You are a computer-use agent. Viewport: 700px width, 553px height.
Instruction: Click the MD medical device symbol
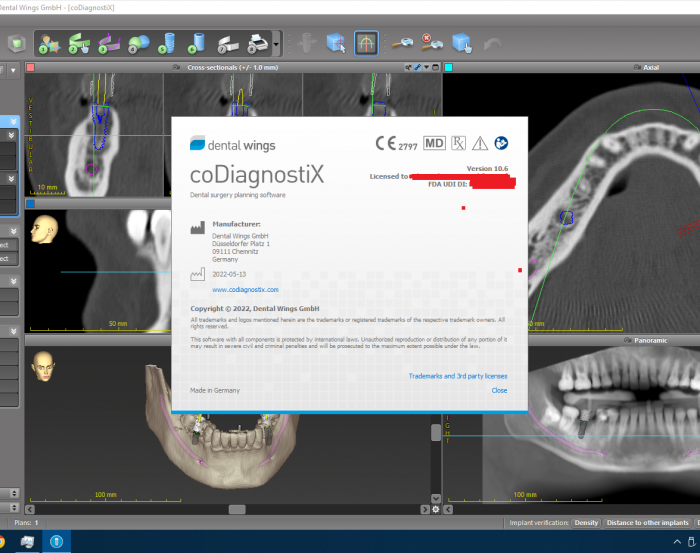click(x=434, y=143)
